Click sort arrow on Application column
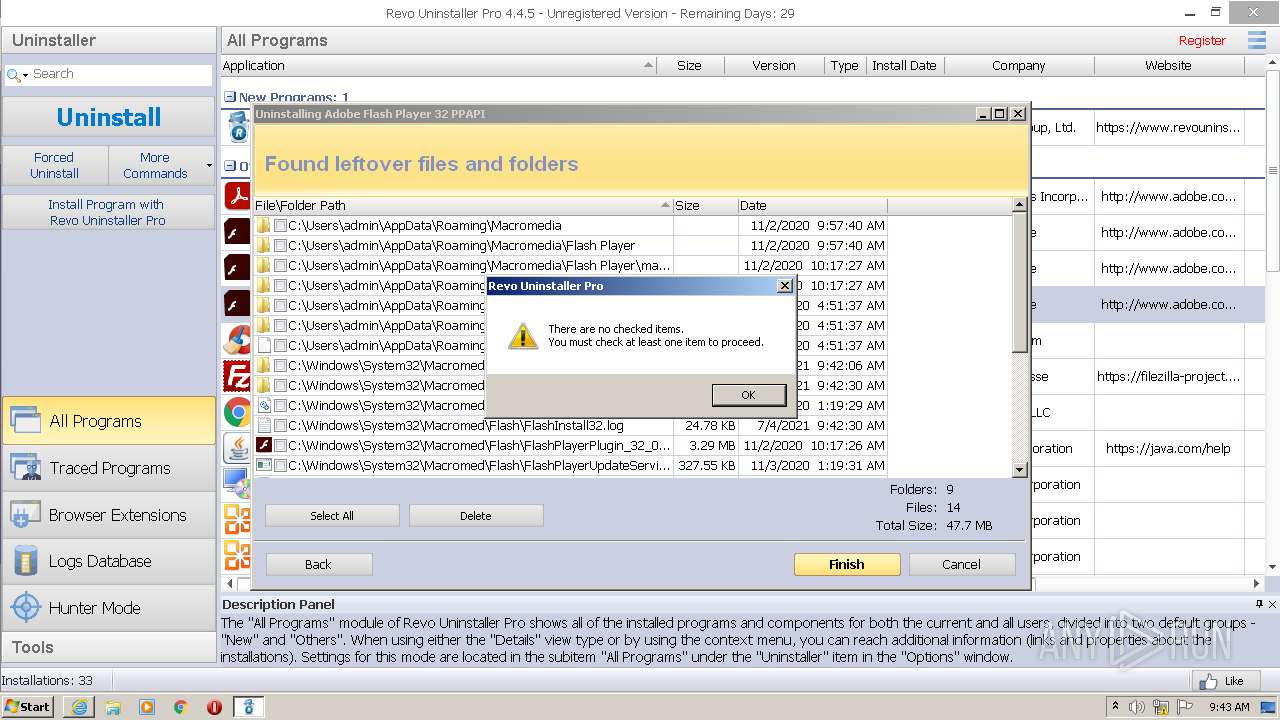1280x720 pixels. [649, 65]
